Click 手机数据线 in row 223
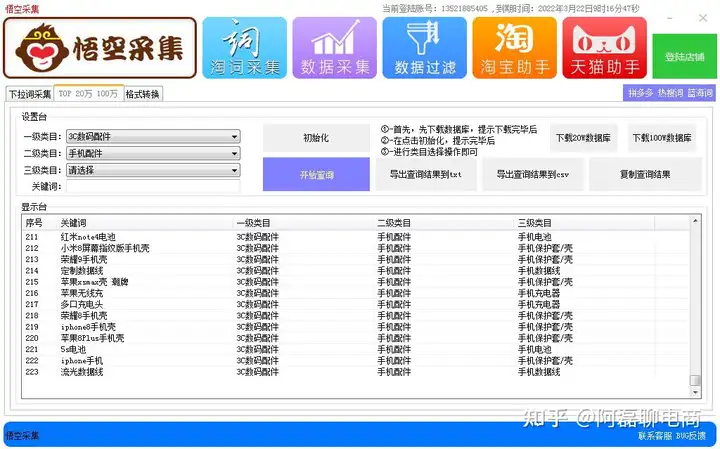 point(539,372)
